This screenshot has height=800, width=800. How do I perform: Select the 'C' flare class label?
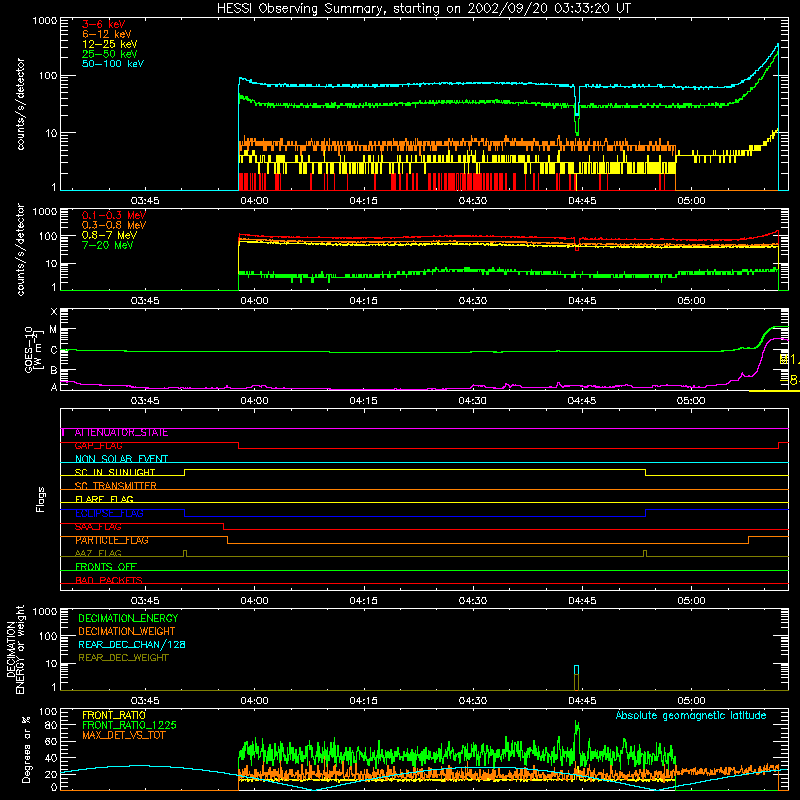tap(54, 350)
